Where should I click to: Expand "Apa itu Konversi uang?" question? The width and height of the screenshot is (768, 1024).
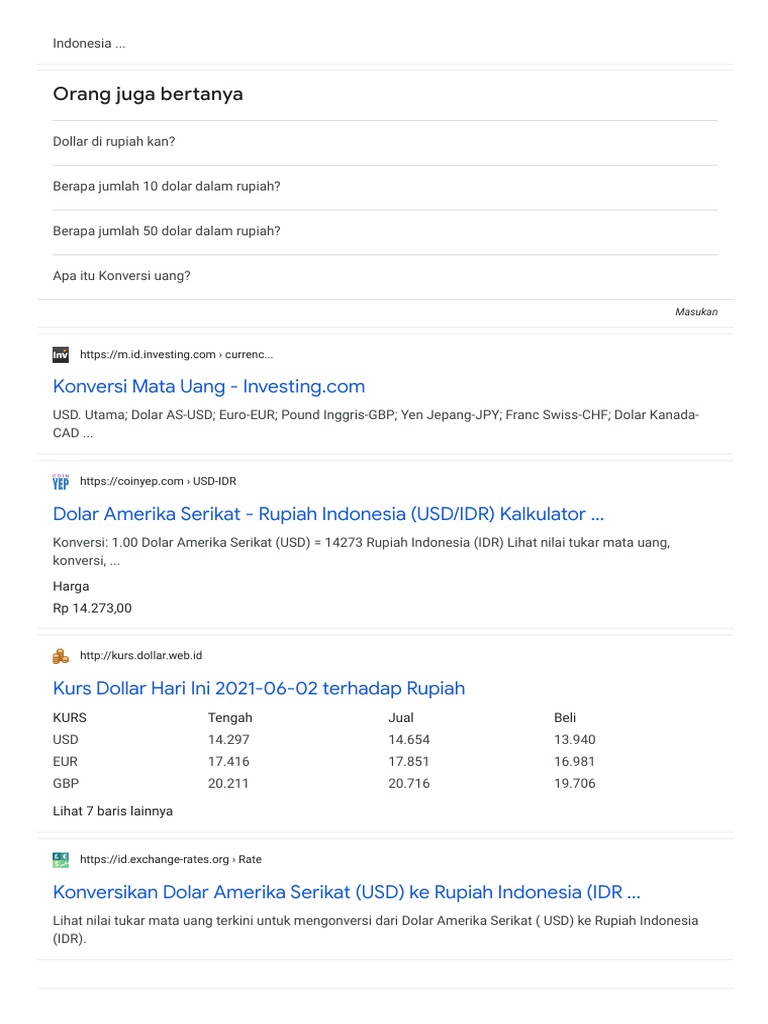coord(121,276)
